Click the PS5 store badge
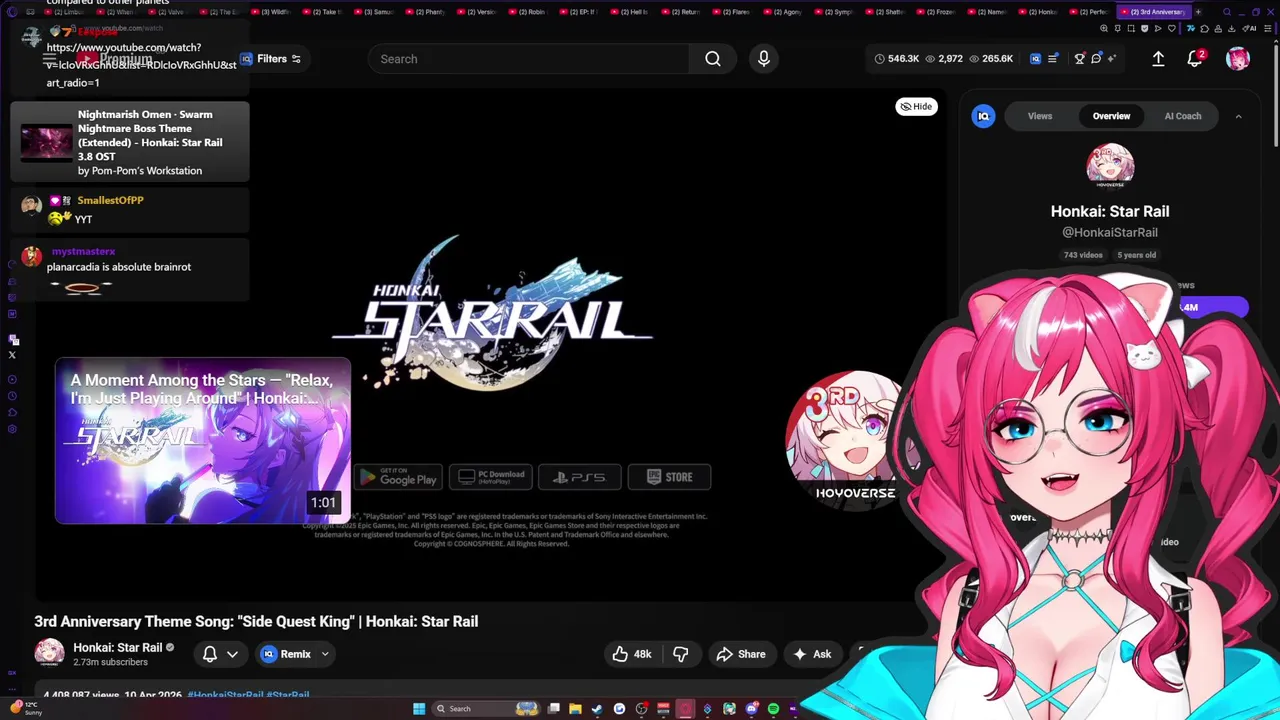The width and height of the screenshot is (1280, 720). click(x=580, y=477)
